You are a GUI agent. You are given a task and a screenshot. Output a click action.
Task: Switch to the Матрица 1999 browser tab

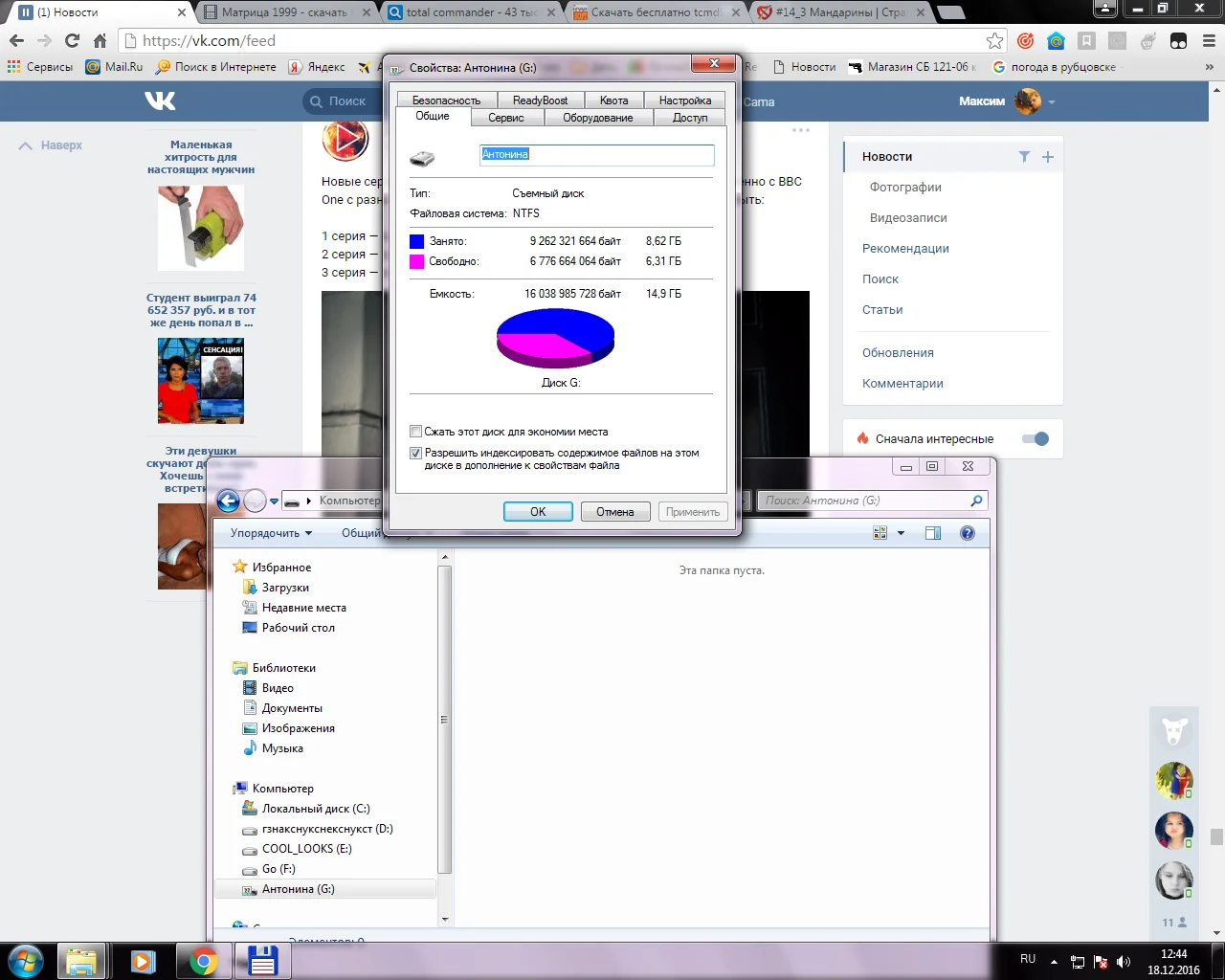(285, 12)
